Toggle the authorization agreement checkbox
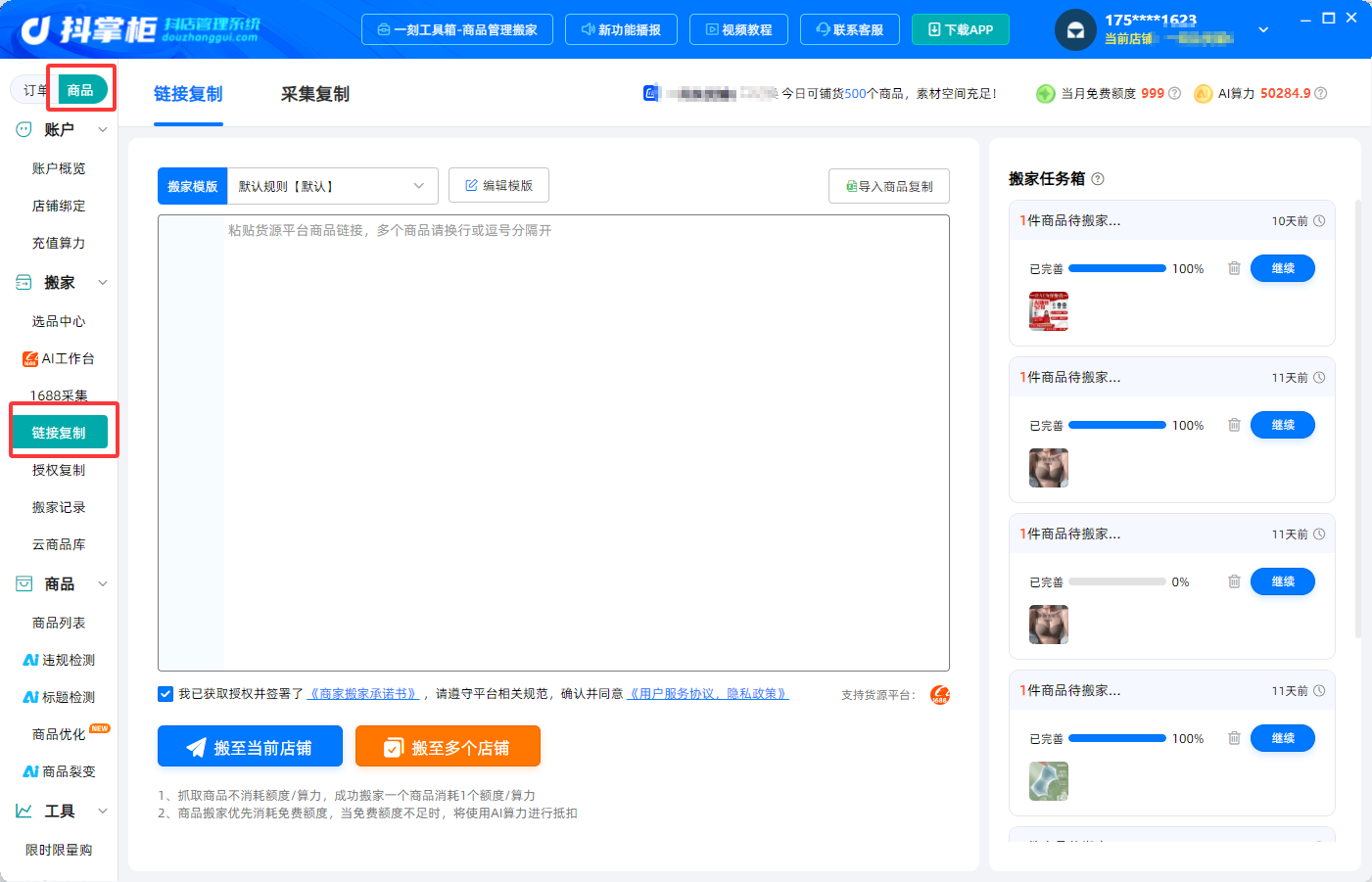The width and height of the screenshot is (1372, 882). (x=166, y=694)
